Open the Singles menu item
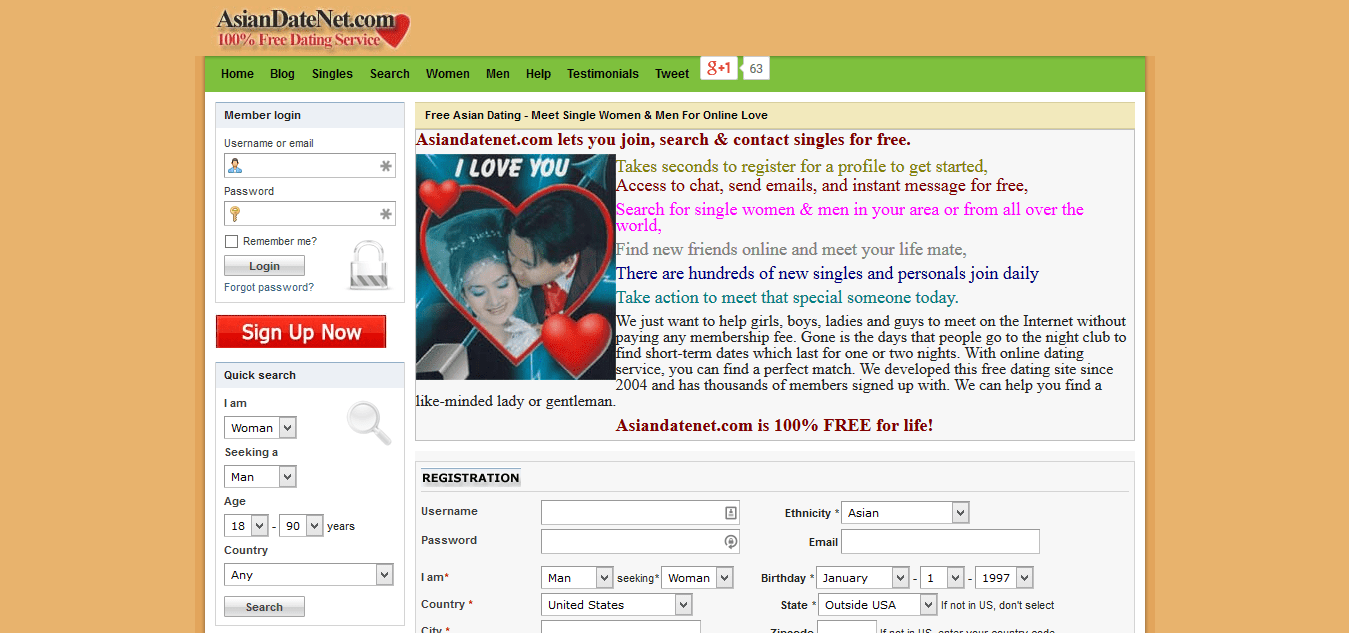Image resolution: width=1349 pixels, height=633 pixels. coord(332,74)
